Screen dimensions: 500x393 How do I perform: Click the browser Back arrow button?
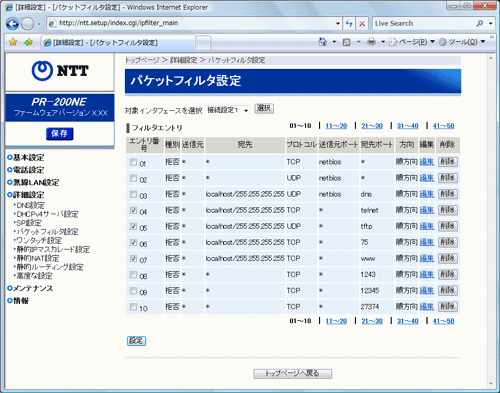(x=12, y=24)
